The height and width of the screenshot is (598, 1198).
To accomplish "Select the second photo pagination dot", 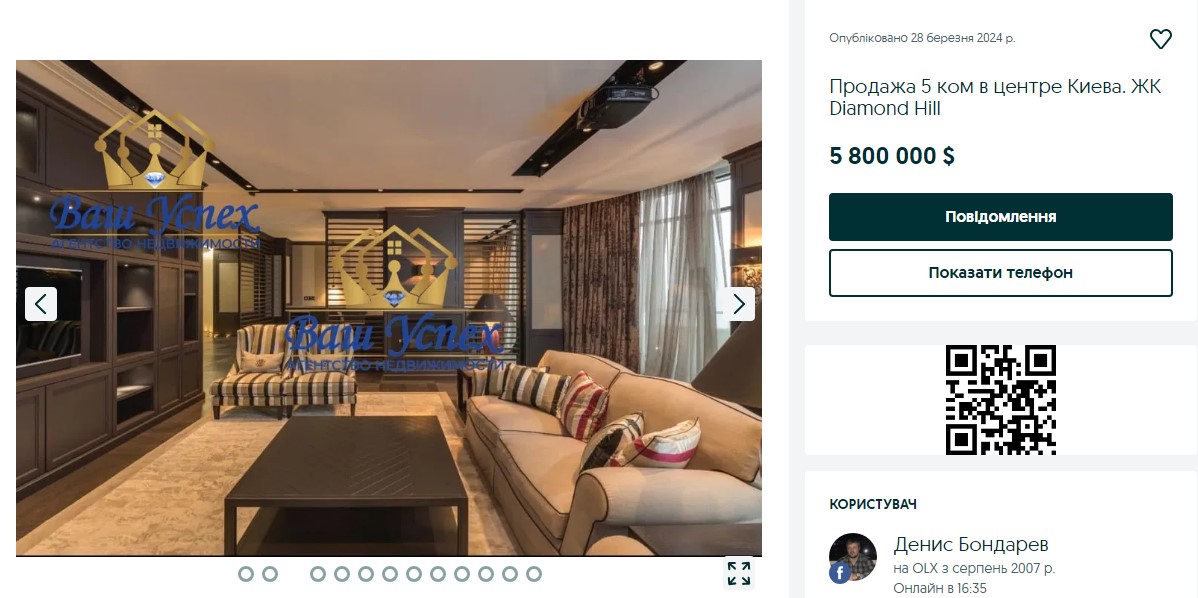I will (x=270, y=574).
